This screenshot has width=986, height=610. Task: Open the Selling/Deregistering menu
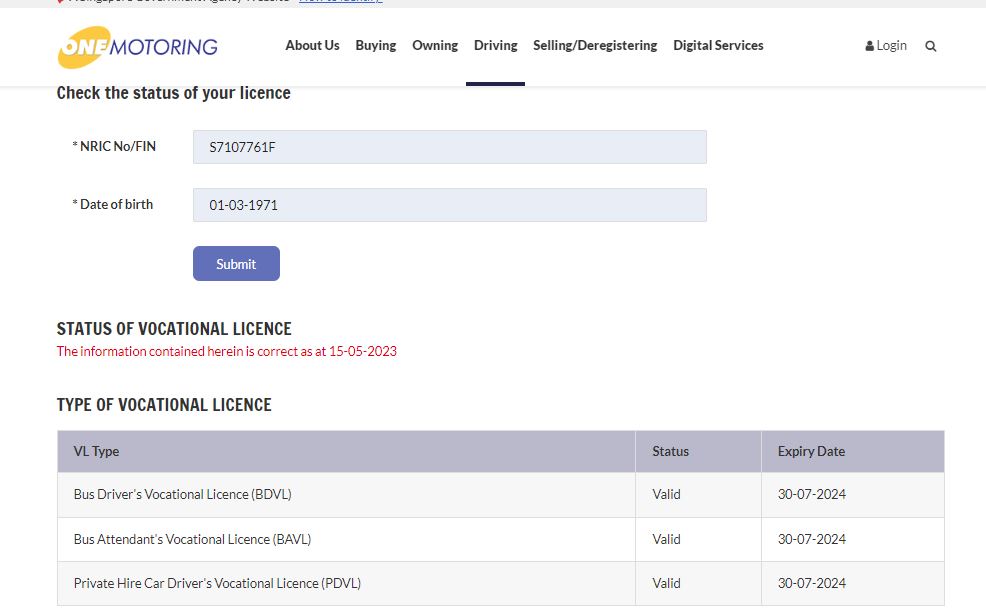[x=595, y=45]
